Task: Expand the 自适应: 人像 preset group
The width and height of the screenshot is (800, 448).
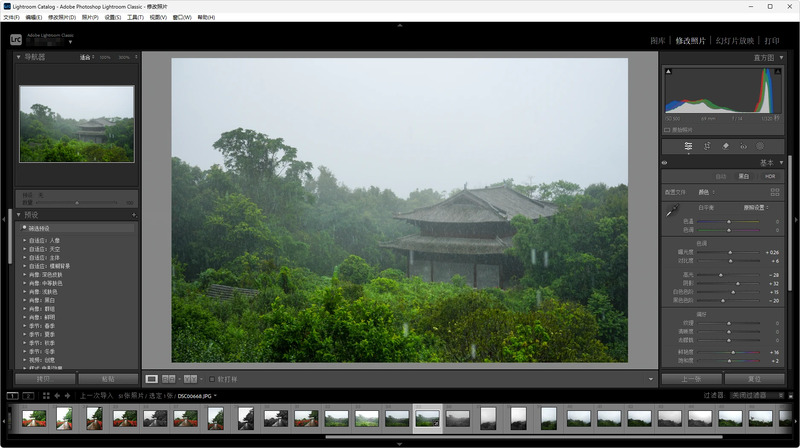Action: point(25,240)
